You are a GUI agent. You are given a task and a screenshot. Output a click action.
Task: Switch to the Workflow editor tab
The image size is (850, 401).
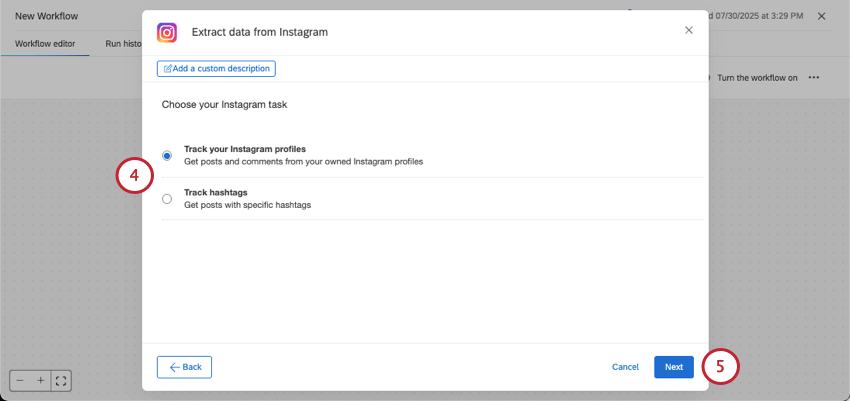[45, 44]
